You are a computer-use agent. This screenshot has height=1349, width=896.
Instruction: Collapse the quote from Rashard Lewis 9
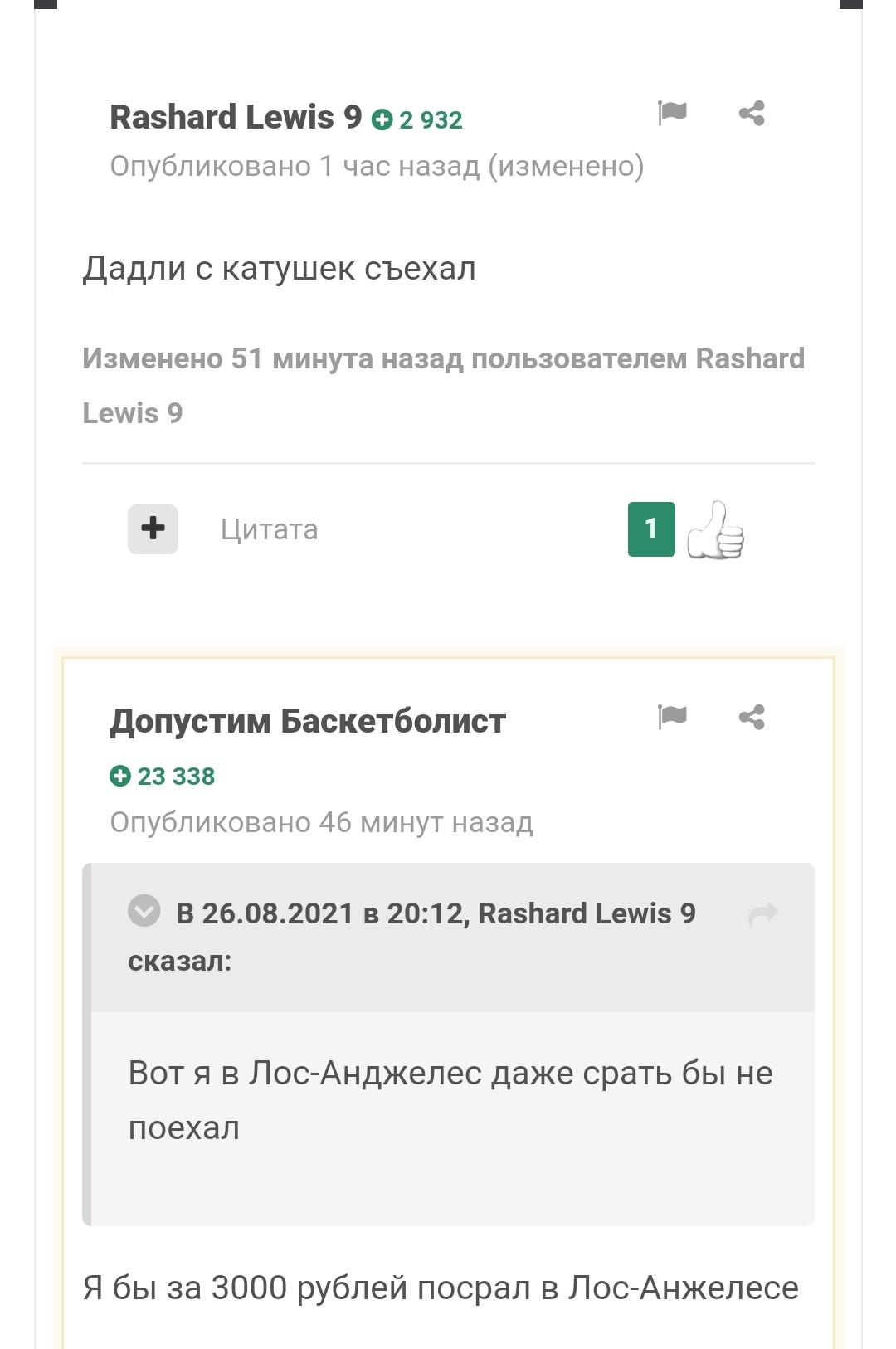[x=144, y=910]
